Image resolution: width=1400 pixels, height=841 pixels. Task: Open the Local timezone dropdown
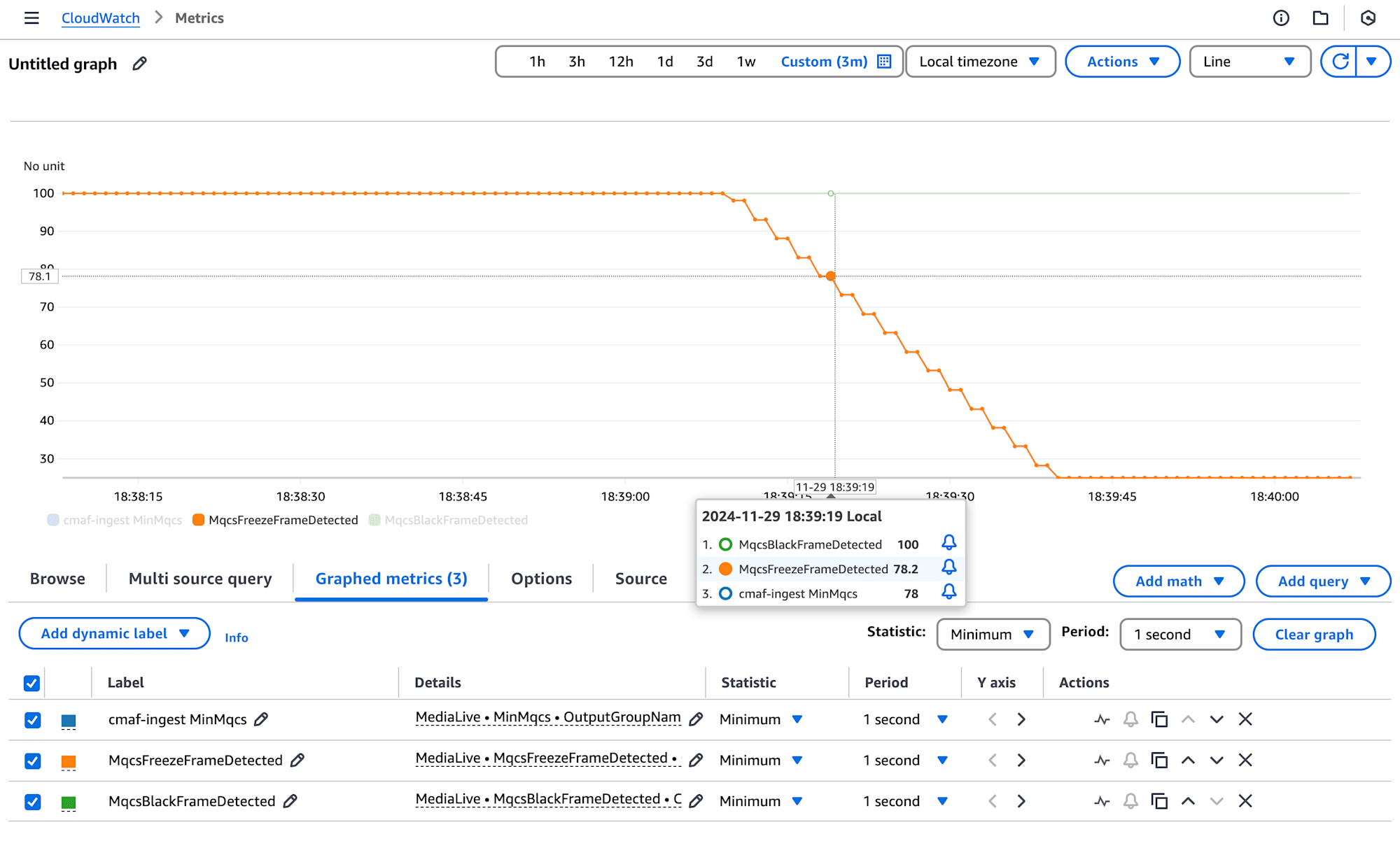980,62
